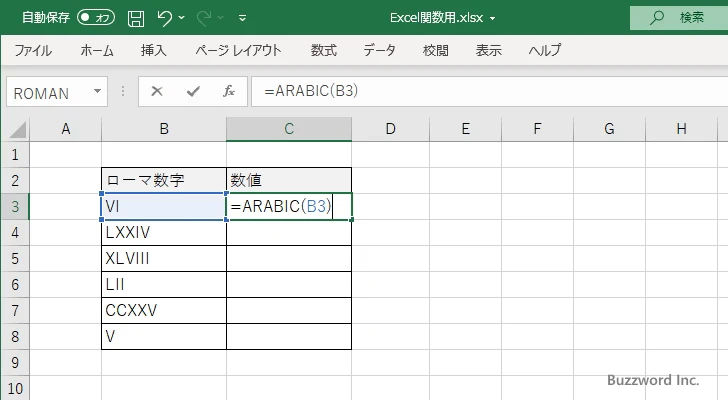Click cell containing LII

(x=164, y=284)
